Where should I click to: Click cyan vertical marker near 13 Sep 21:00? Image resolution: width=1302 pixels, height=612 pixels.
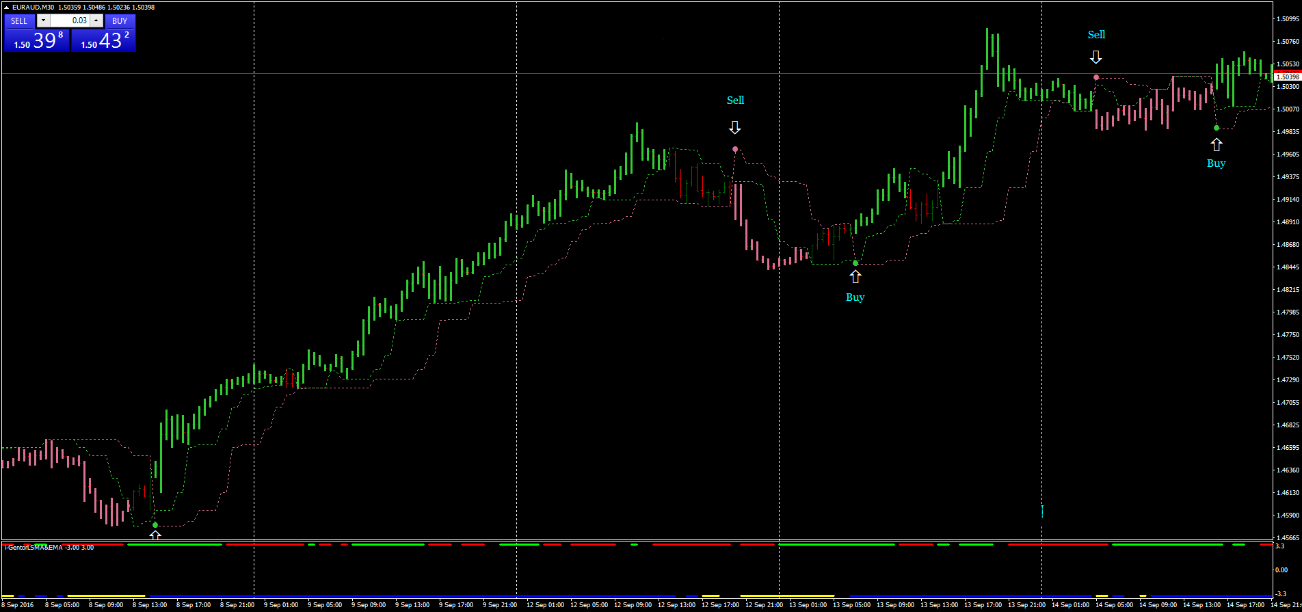pyautogui.click(x=1042, y=512)
